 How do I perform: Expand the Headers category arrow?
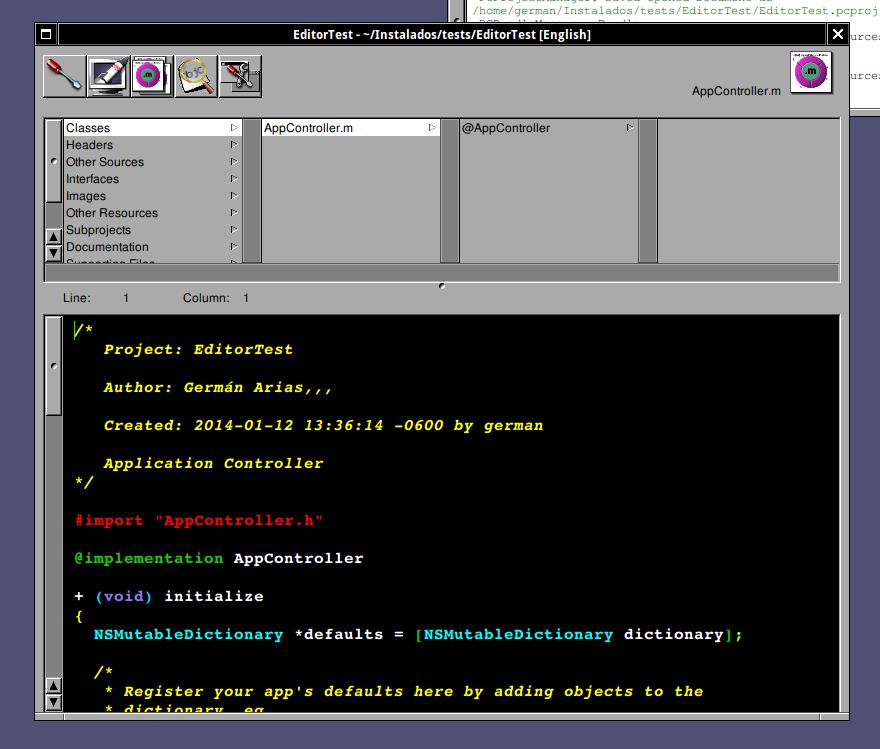point(234,145)
